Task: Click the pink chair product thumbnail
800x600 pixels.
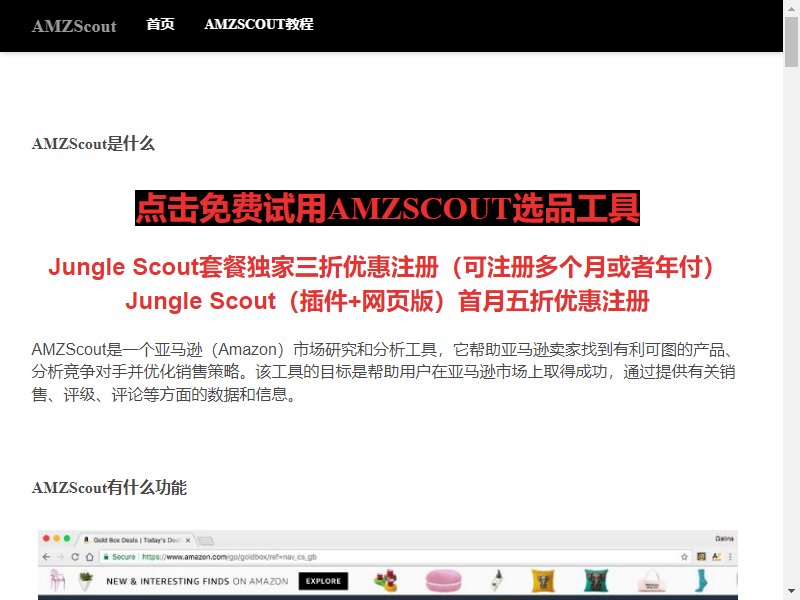Action: click(58, 581)
